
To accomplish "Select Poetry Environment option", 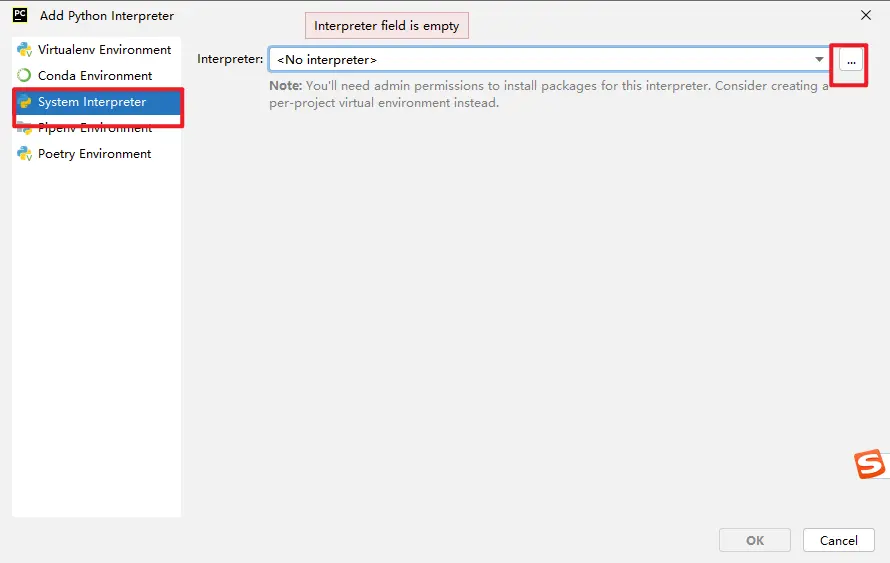I will [96, 154].
